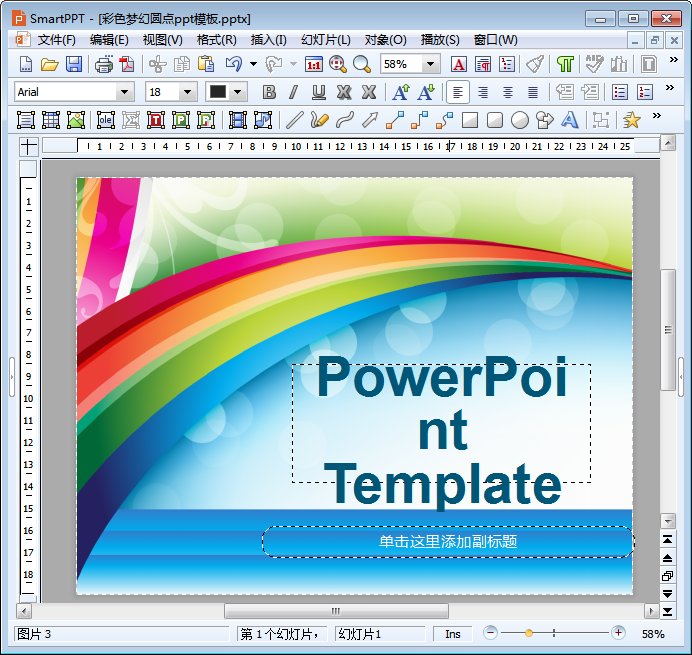Click the ruler origin crosshair box
692x655 pixels.
point(29,147)
